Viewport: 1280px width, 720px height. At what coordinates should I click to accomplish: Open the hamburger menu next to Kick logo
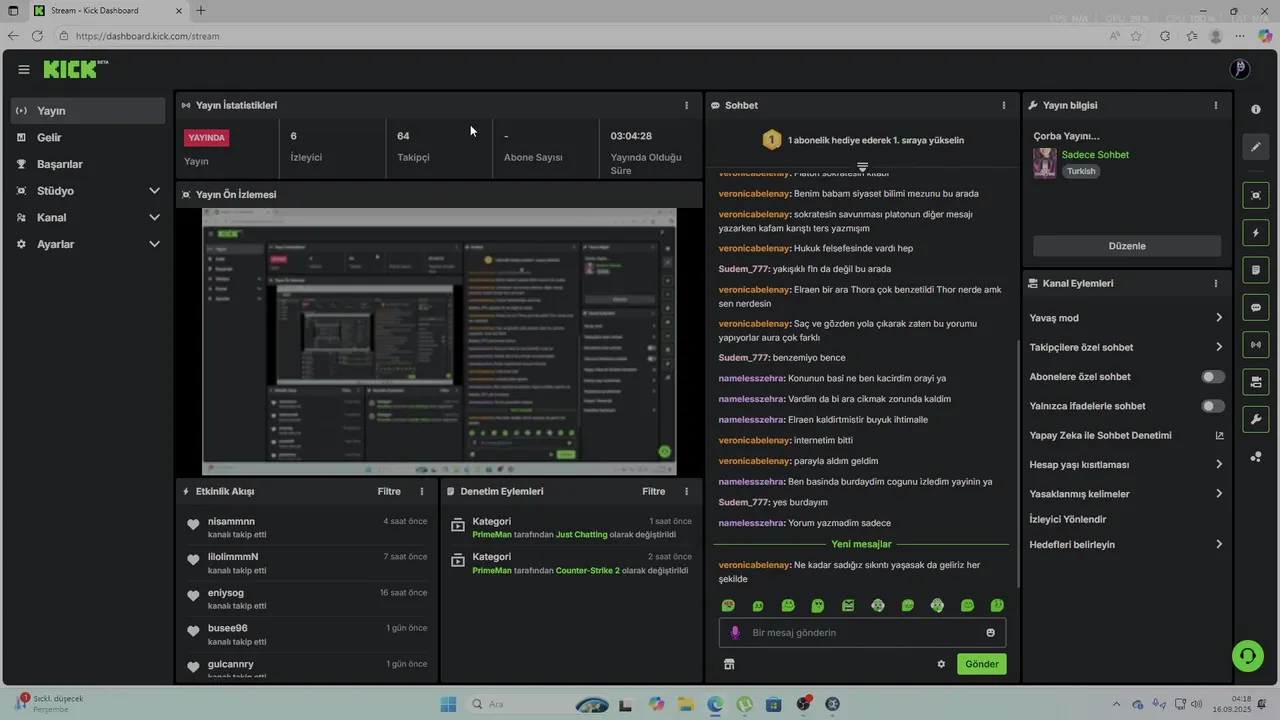coord(24,70)
